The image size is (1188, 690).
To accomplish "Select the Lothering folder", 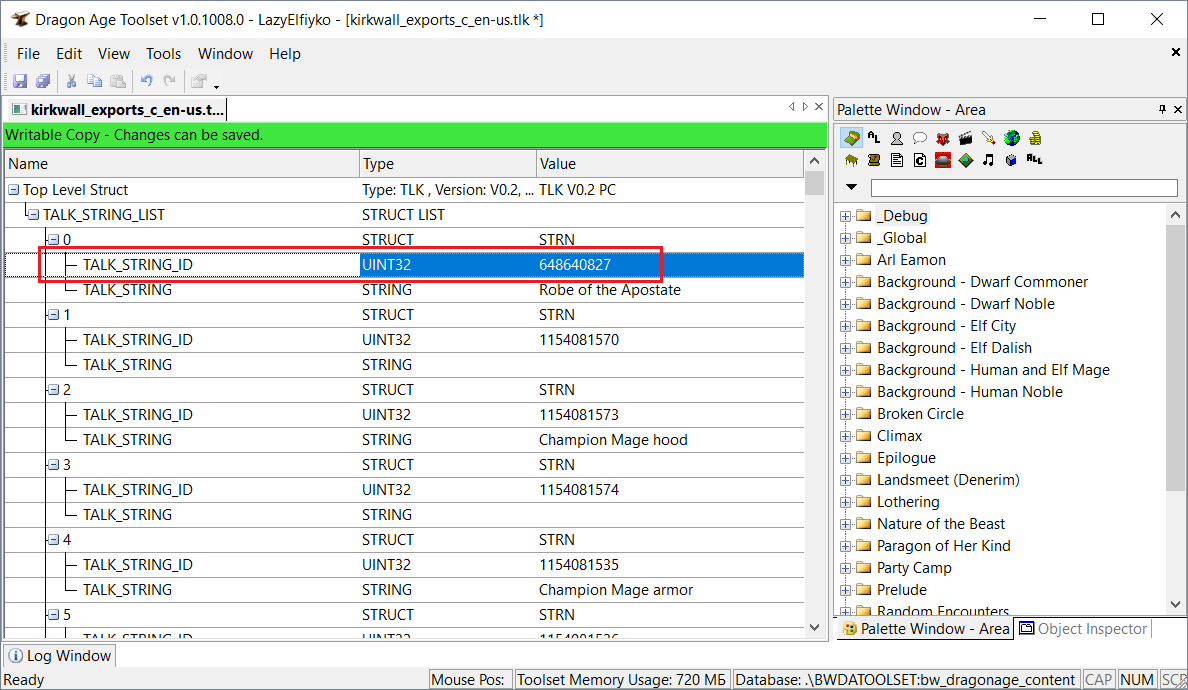I will pos(908,502).
